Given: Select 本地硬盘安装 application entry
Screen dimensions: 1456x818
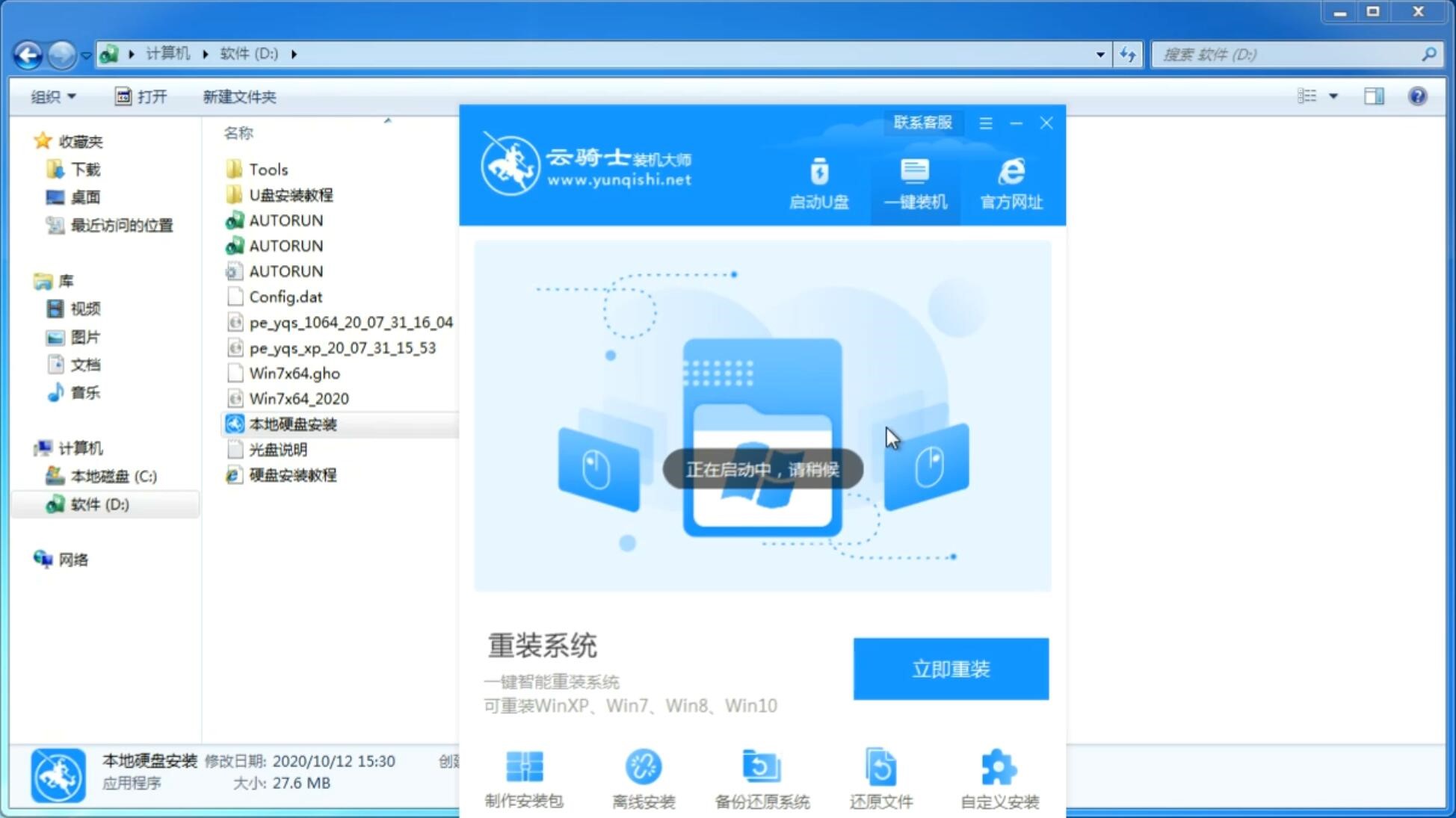Looking at the screenshot, I should click(x=291, y=423).
